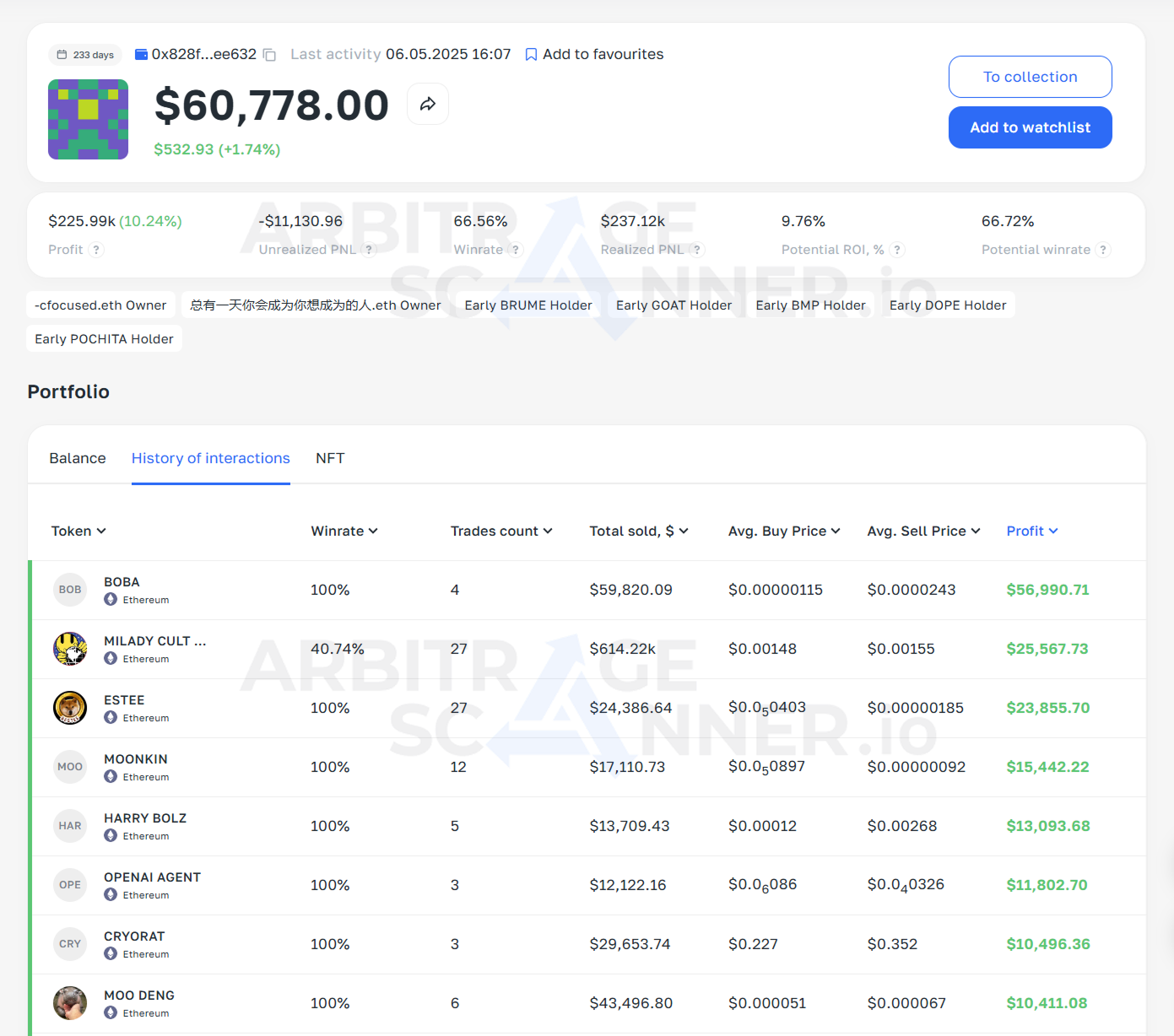Image resolution: width=1174 pixels, height=1036 pixels.
Task: Click the MOO DENG token name
Action: point(139,996)
